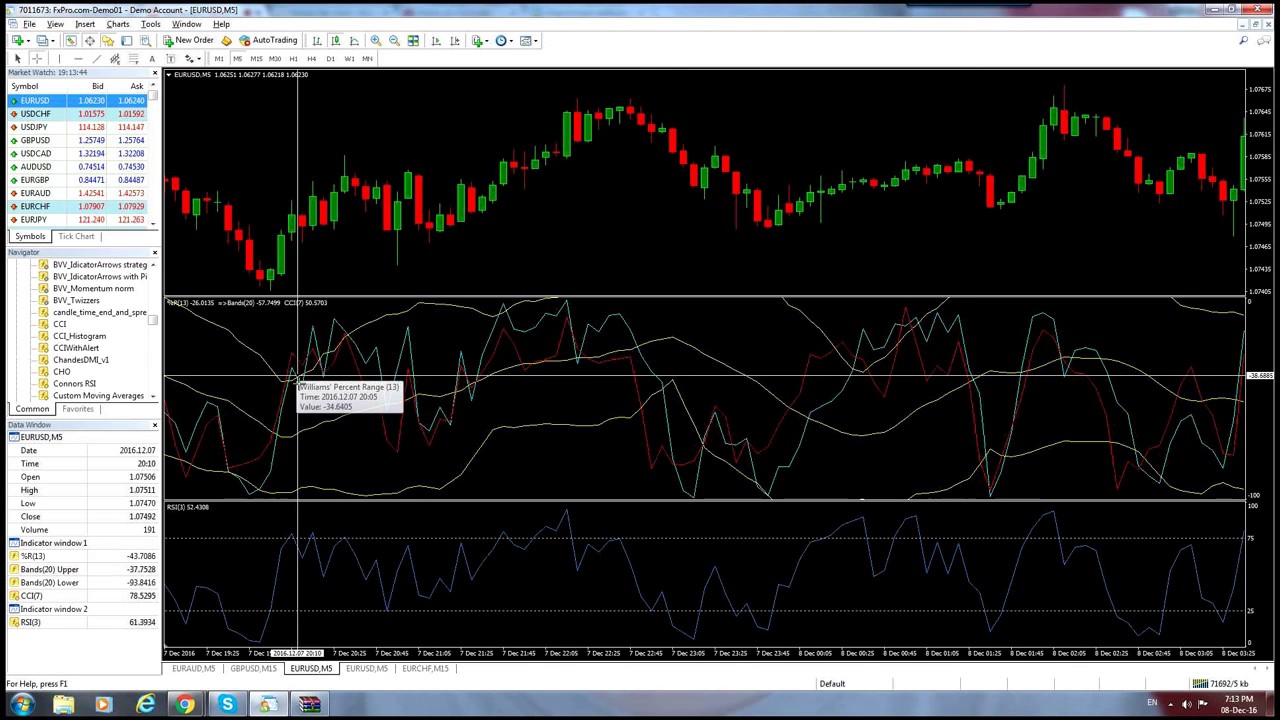Open dropdown arrow beside Templates icon
Screen dimensions: 1280x720
coord(536,41)
